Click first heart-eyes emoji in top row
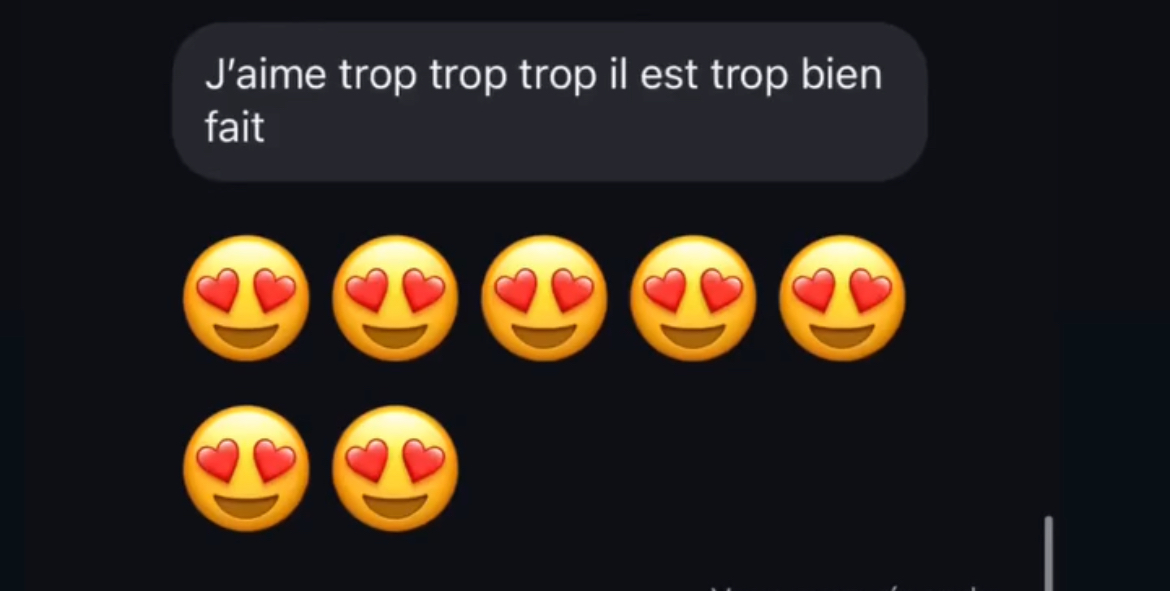 coord(246,298)
